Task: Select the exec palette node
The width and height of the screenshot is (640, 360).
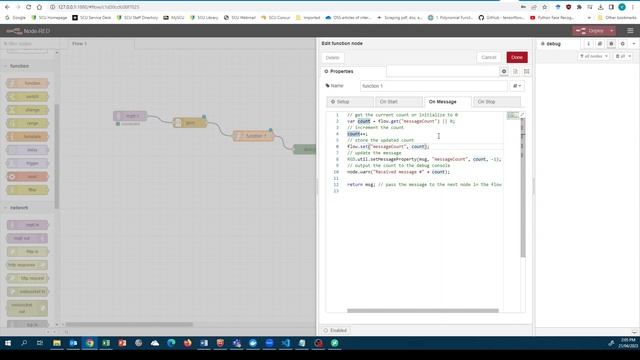Action: [x=27, y=177]
